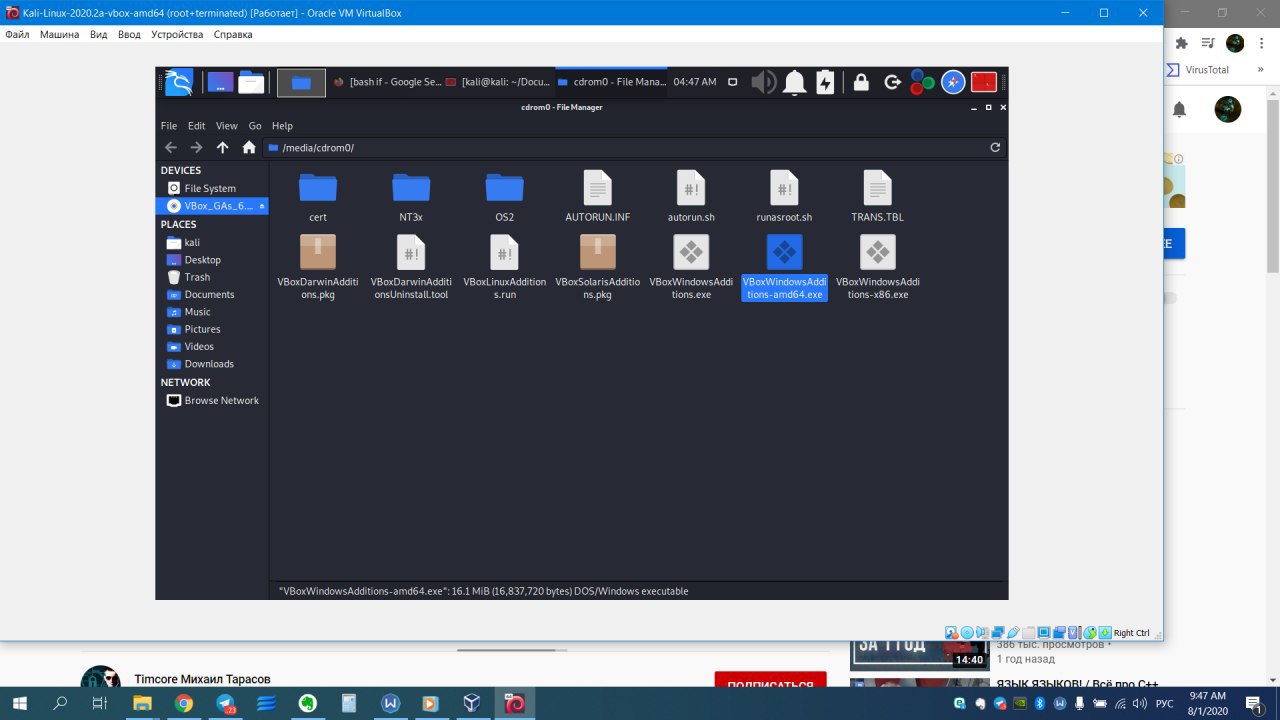Open the File menu in File Manager
This screenshot has height=720, width=1280.
(169, 126)
